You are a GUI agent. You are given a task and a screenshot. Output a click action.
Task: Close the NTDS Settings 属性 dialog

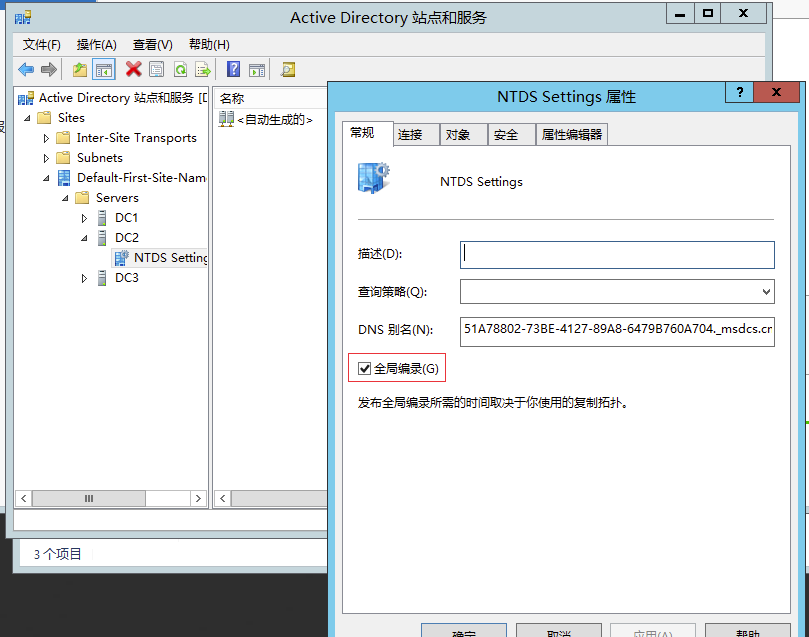(776, 92)
